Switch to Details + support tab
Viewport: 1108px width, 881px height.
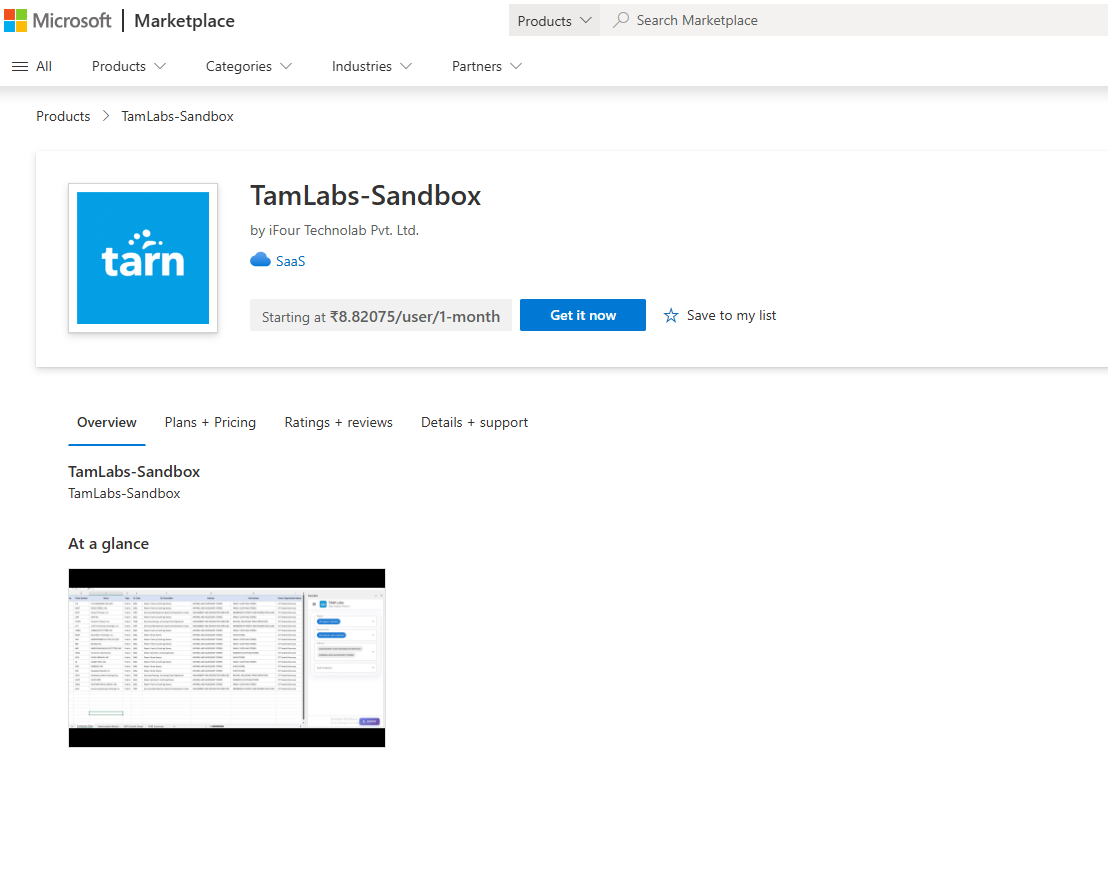pyautogui.click(x=474, y=422)
